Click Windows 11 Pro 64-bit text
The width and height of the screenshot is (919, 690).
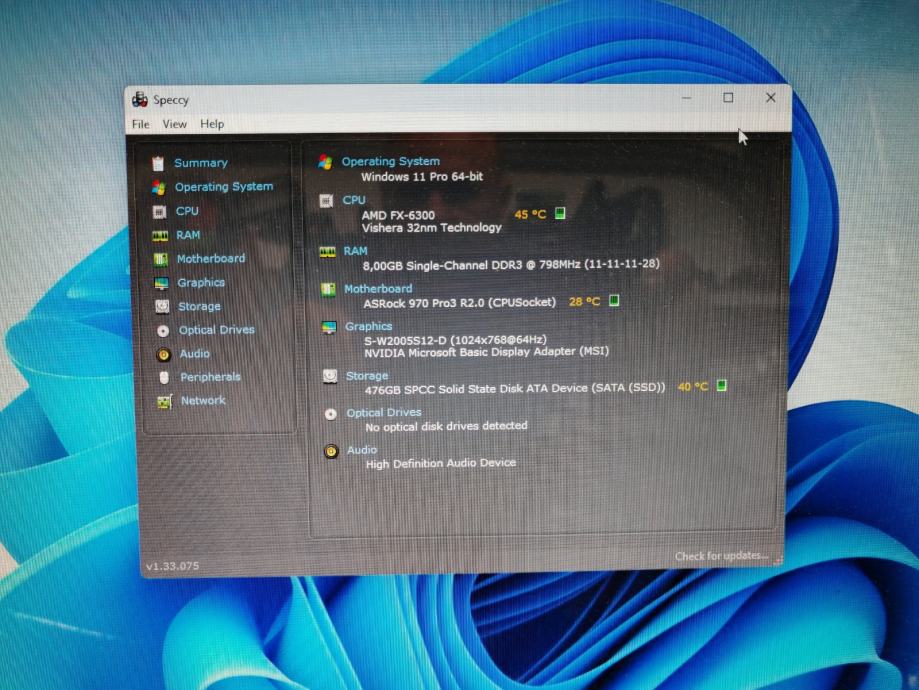click(422, 176)
